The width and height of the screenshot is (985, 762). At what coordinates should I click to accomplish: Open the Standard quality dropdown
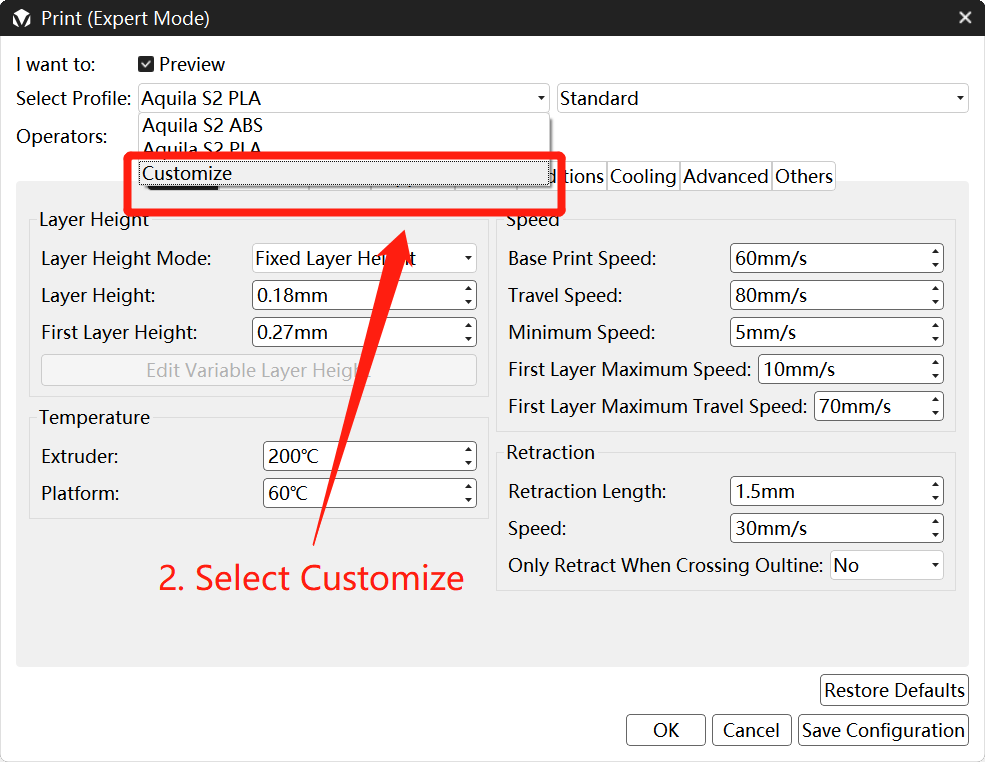[762, 98]
